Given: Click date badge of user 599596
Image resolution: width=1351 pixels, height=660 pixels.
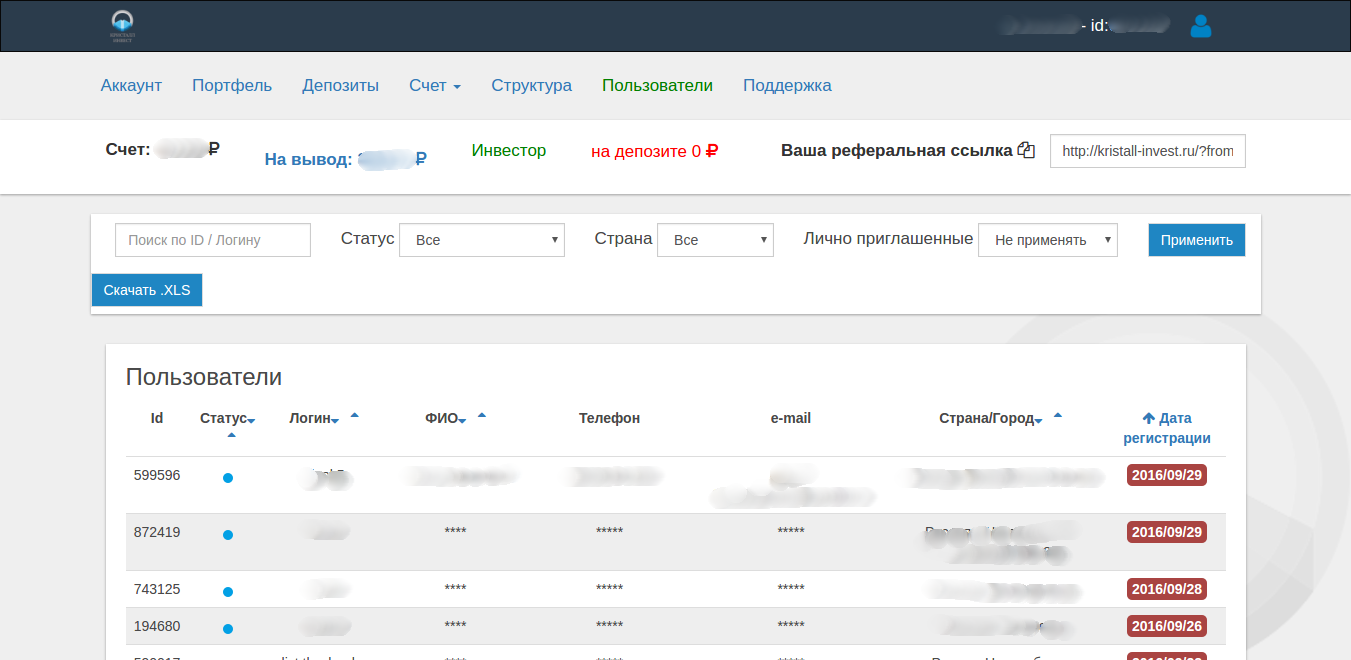Looking at the screenshot, I should pos(1167,475).
